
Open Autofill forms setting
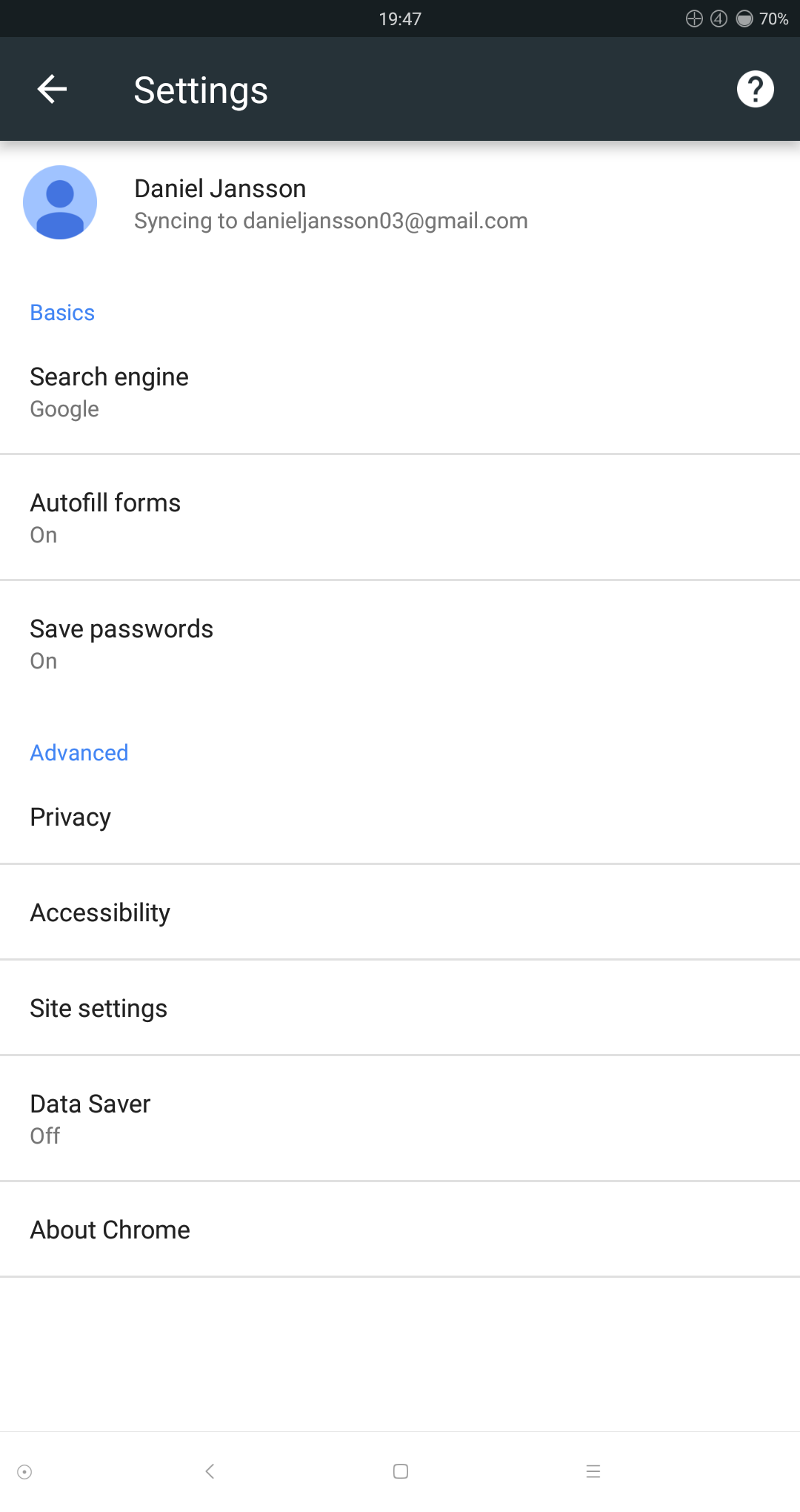(x=400, y=518)
